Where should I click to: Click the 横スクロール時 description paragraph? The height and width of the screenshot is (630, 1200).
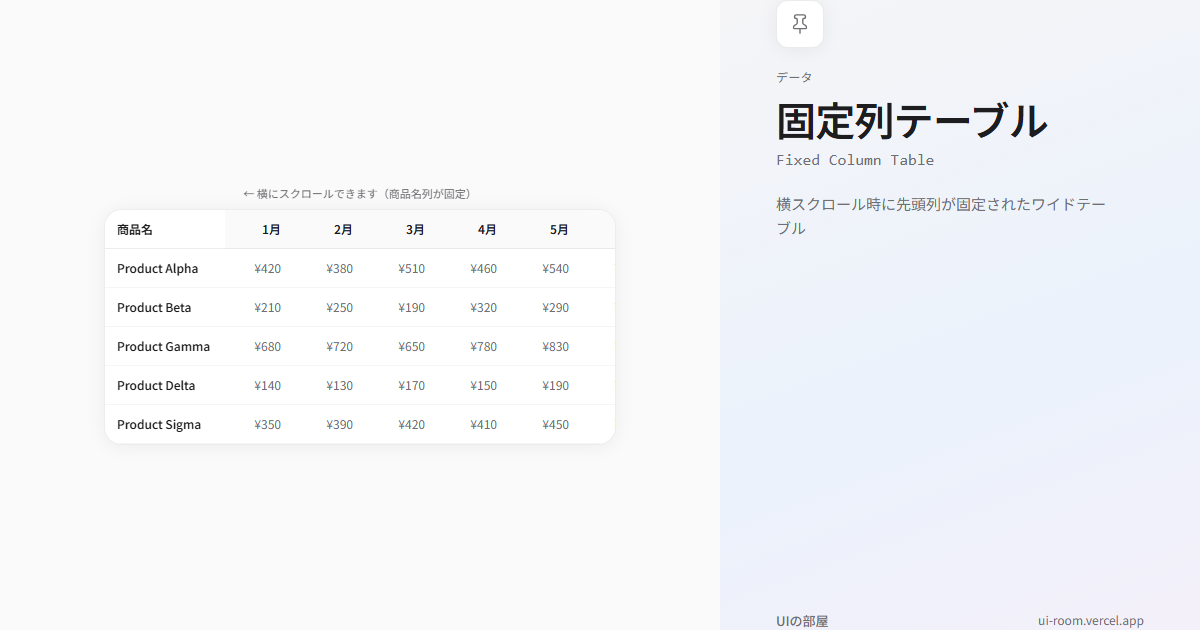pyautogui.click(x=941, y=216)
